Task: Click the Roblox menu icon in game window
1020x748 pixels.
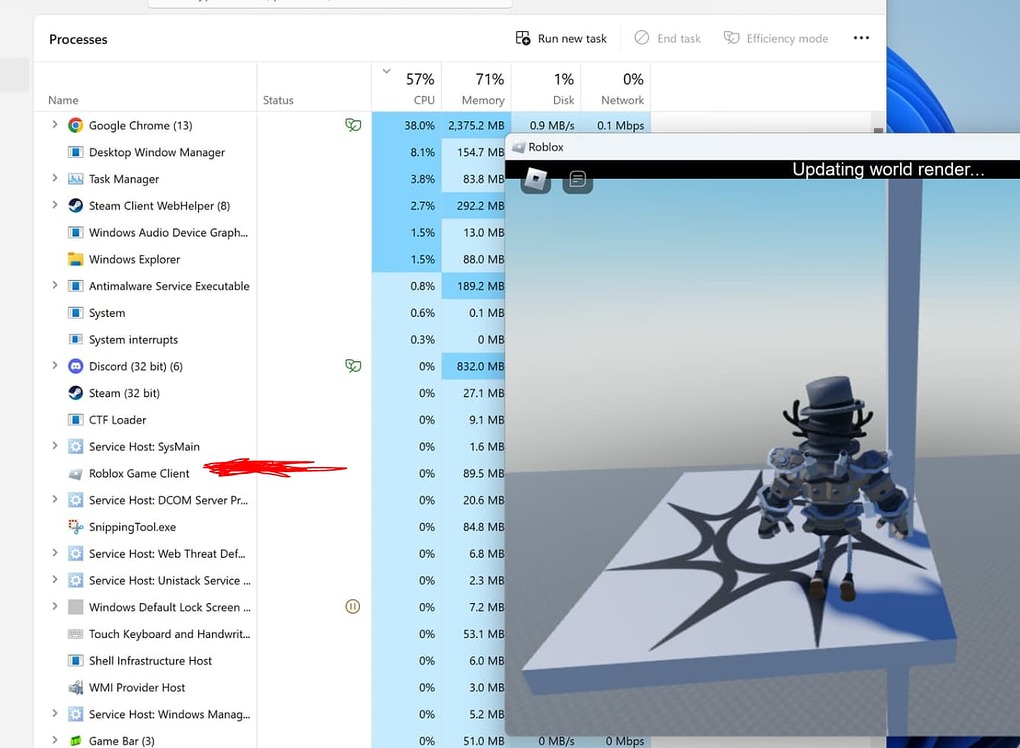Action: click(533, 181)
